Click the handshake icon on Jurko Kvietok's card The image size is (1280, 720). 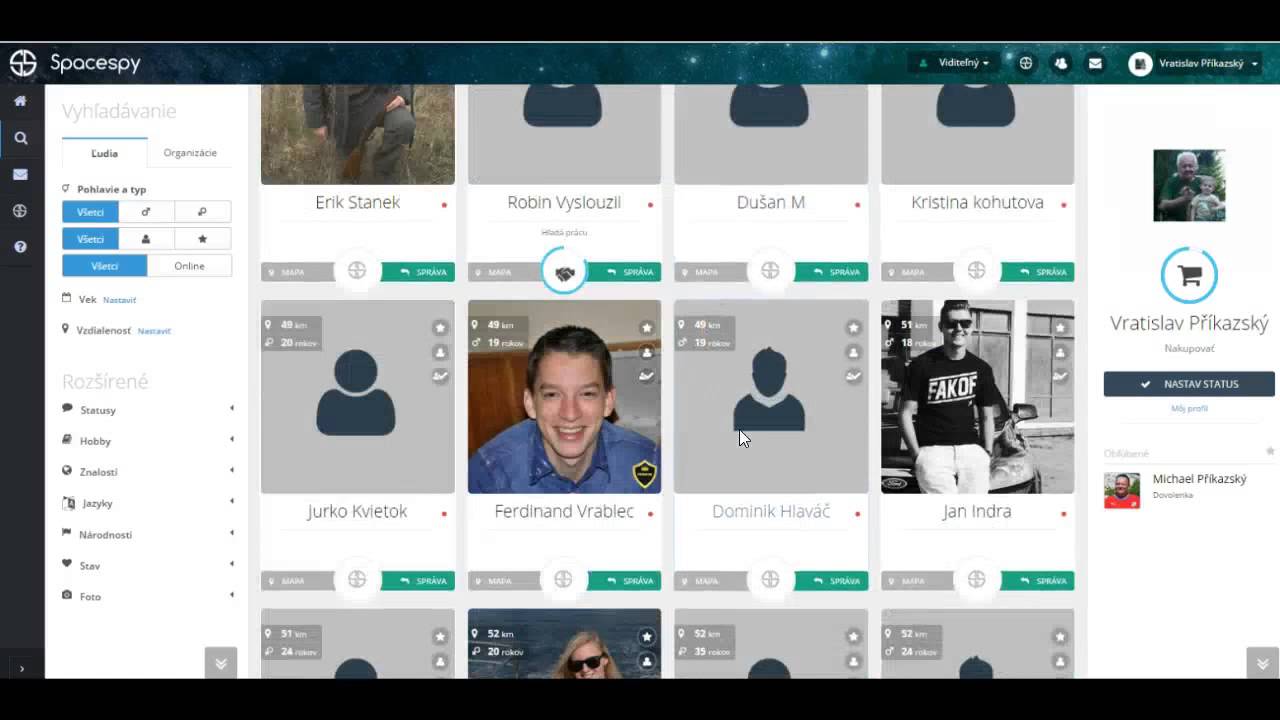click(x=440, y=376)
